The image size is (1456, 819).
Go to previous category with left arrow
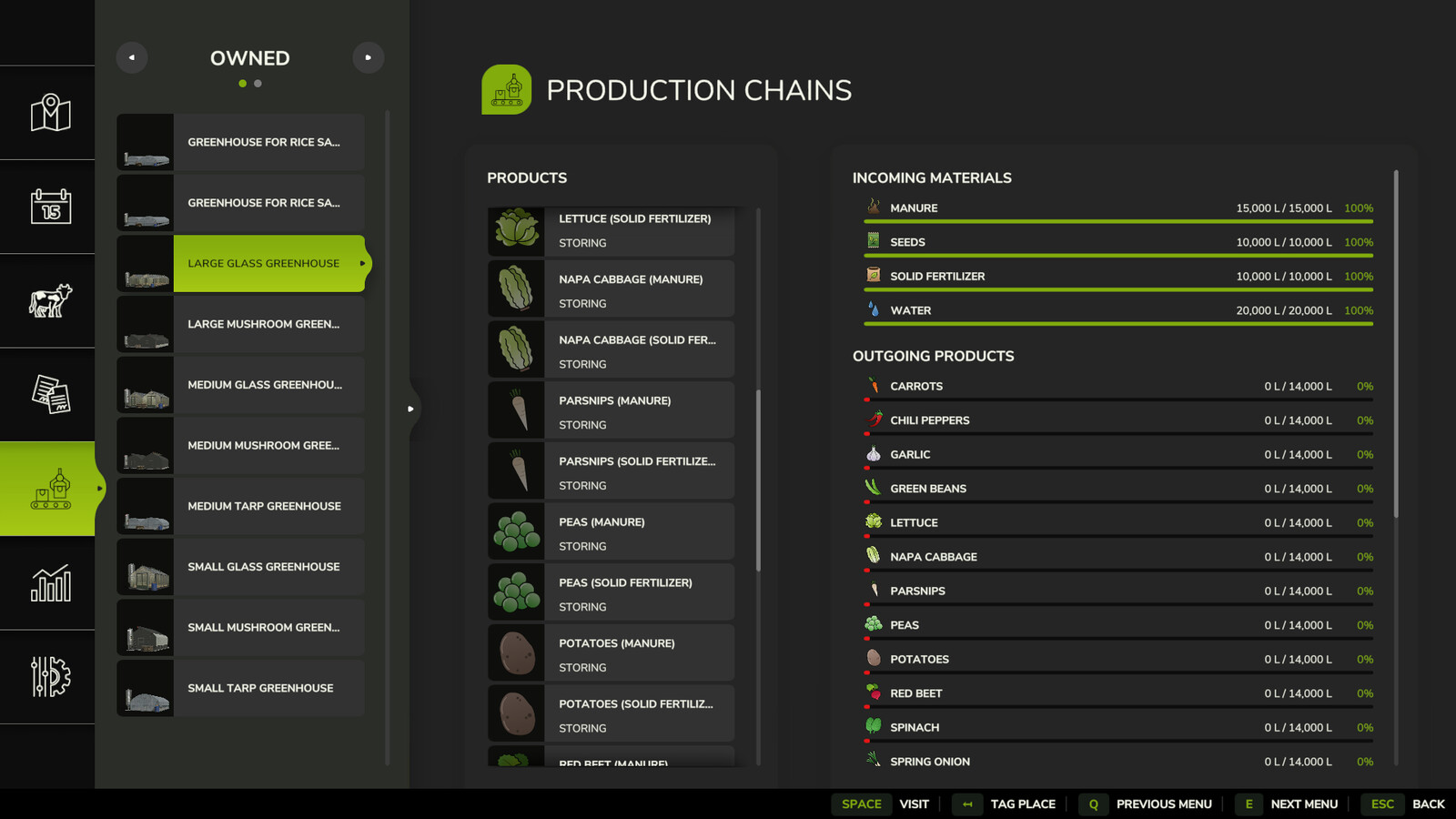tap(132, 57)
